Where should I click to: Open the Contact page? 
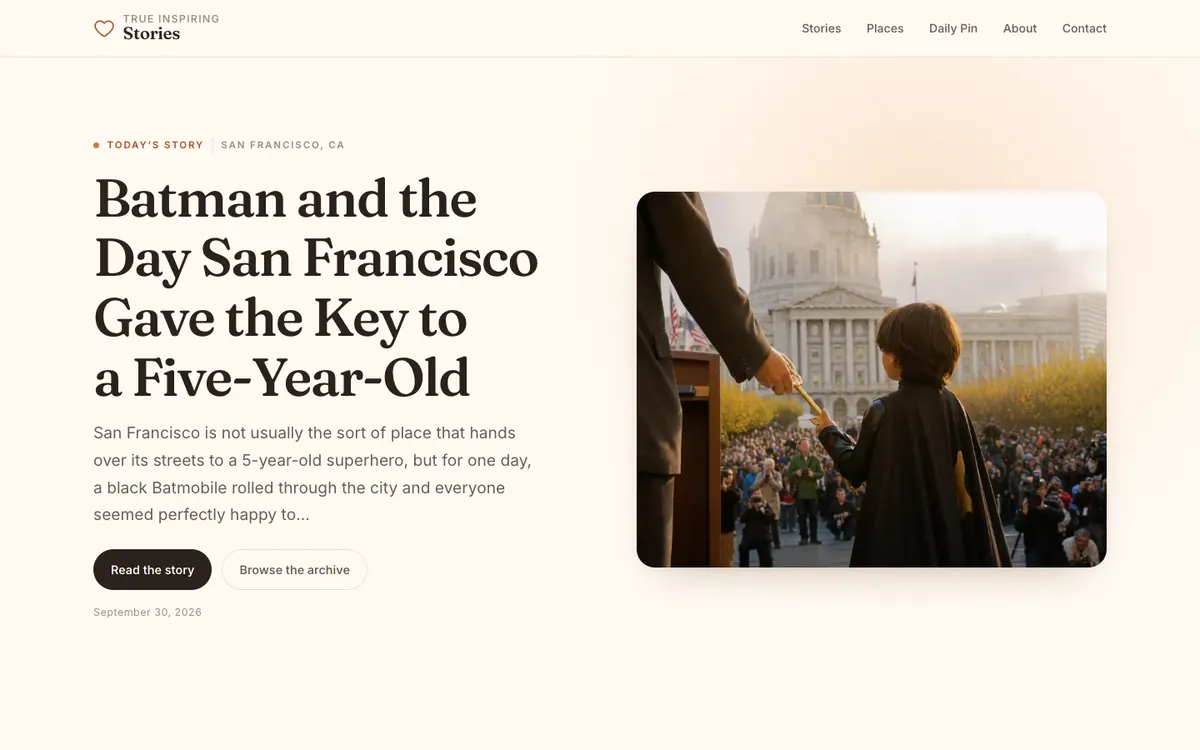click(x=1084, y=28)
